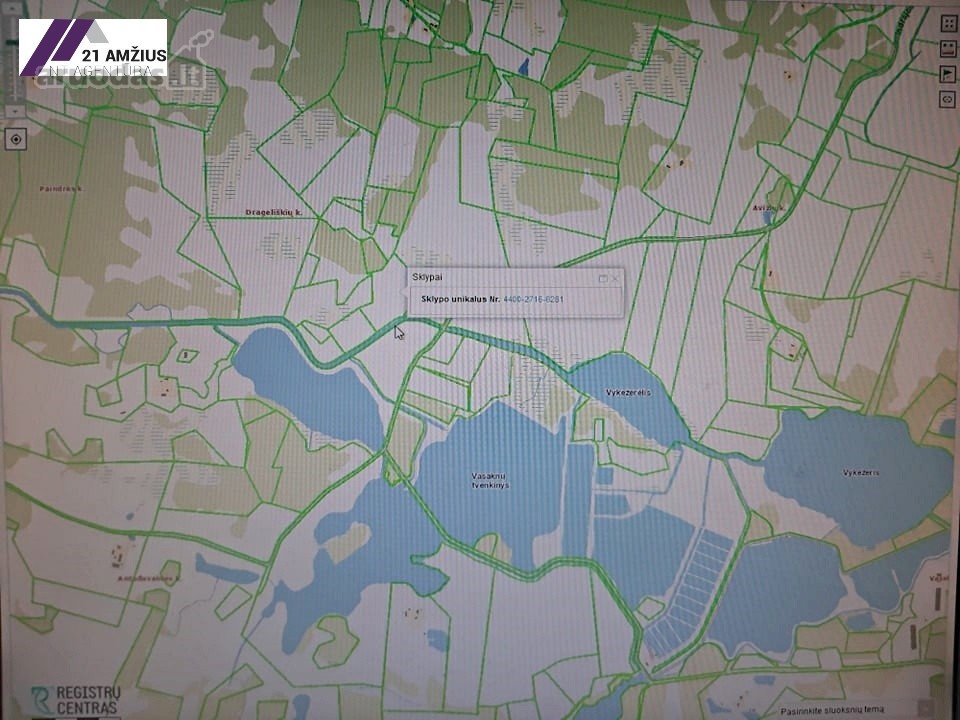This screenshot has width=960, height=720.
Task: Click the zoom-out button below the zoom slider
Action: click(x=15, y=111)
